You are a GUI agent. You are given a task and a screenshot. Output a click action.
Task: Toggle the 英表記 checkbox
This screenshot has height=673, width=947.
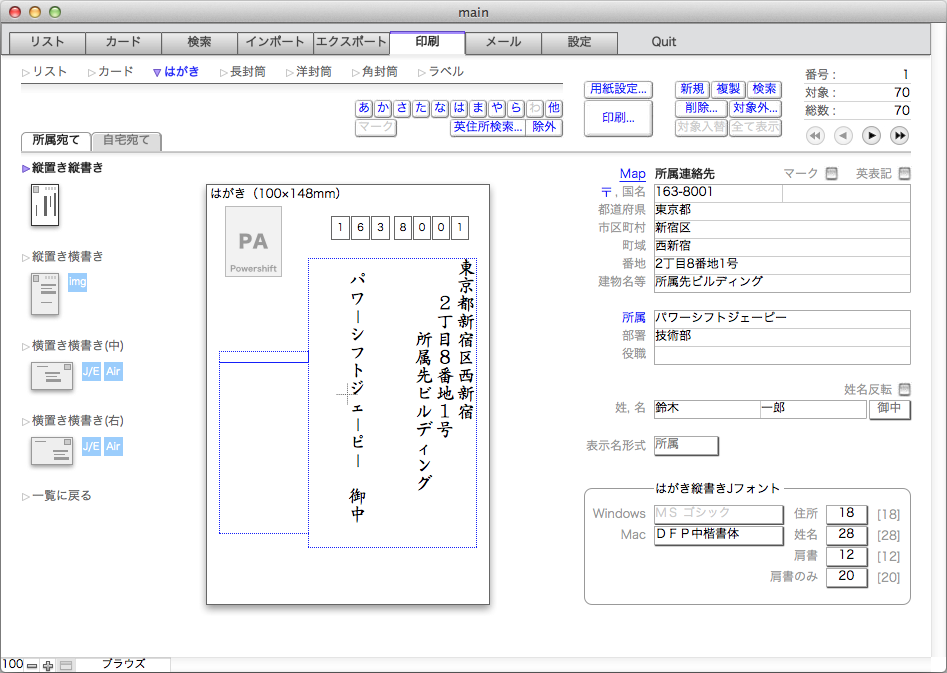click(904, 174)
